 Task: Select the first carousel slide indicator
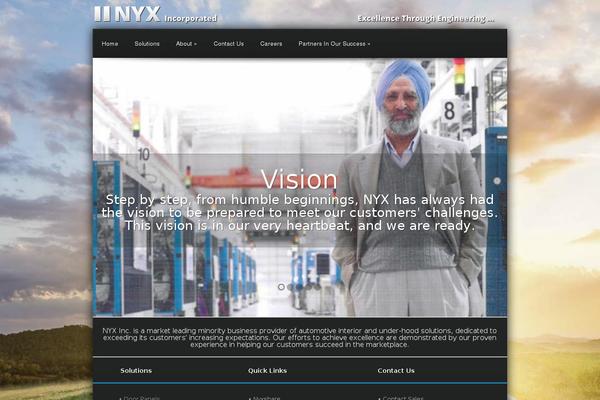281,287
